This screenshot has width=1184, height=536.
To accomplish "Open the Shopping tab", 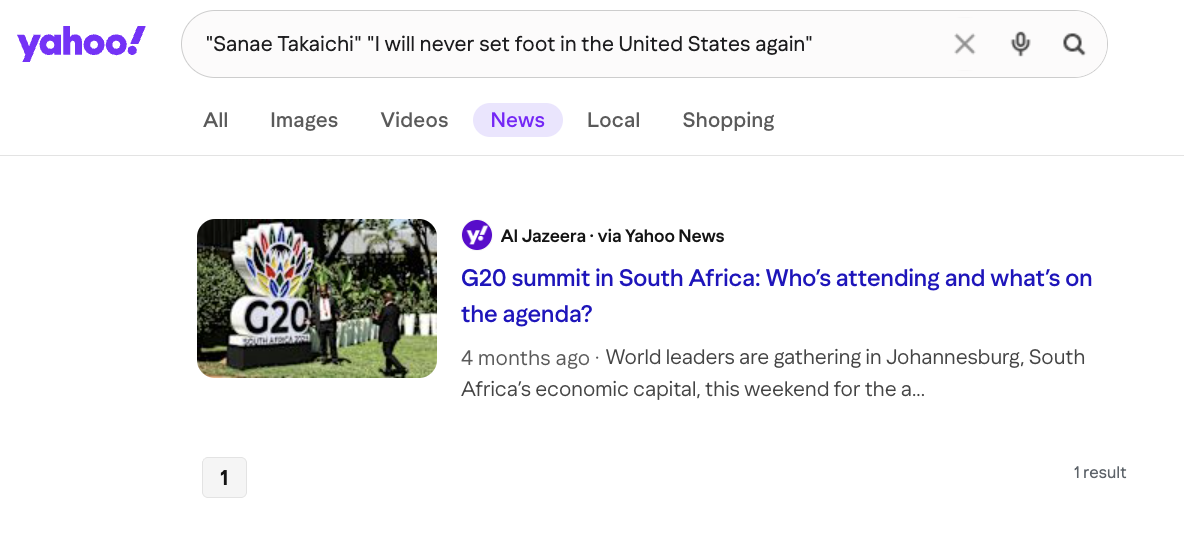I will click(728, 120).
